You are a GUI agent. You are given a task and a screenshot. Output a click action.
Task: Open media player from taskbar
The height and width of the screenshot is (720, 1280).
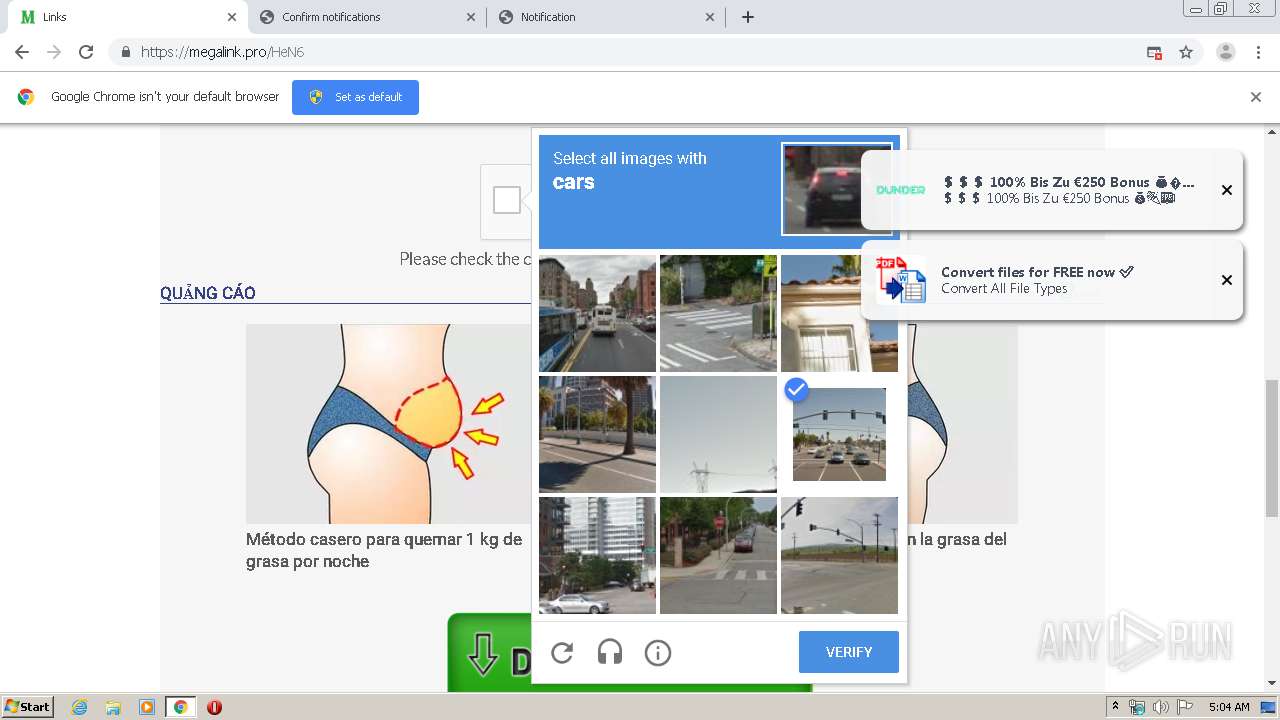click(x=147, y=707)
